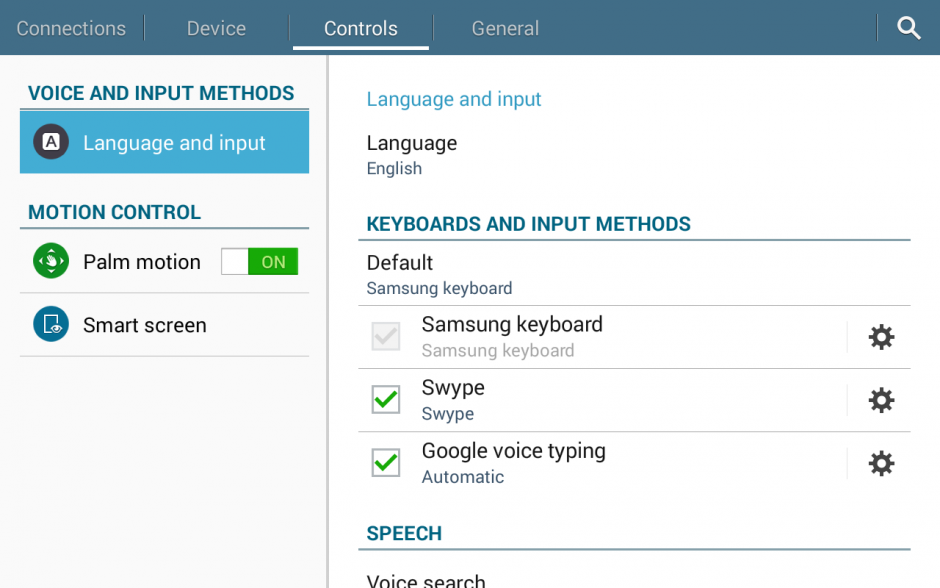Open Settings search with the magnifier icon
The image size is (940, 588).
tap(908, 27)
